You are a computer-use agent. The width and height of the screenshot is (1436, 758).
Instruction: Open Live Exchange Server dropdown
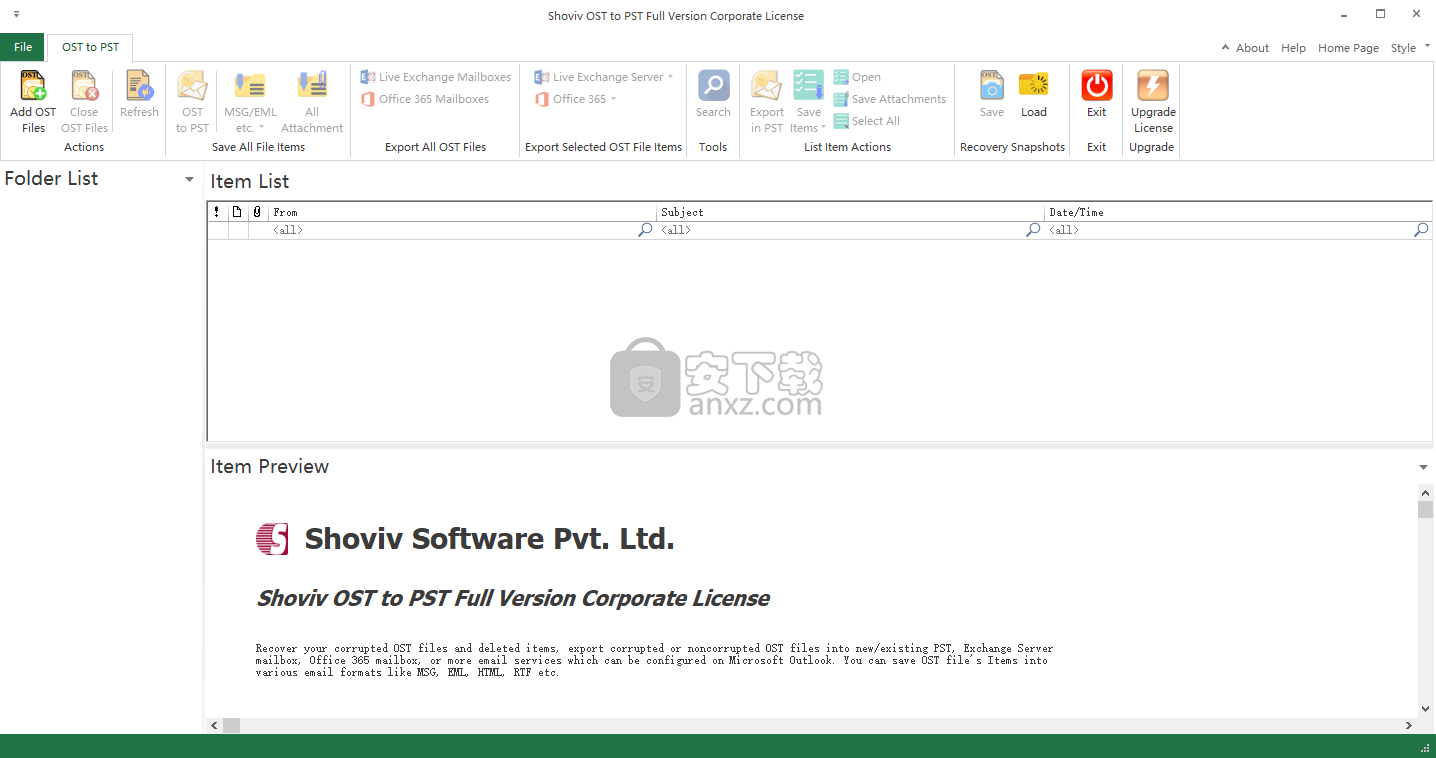[x=603, y=77]
